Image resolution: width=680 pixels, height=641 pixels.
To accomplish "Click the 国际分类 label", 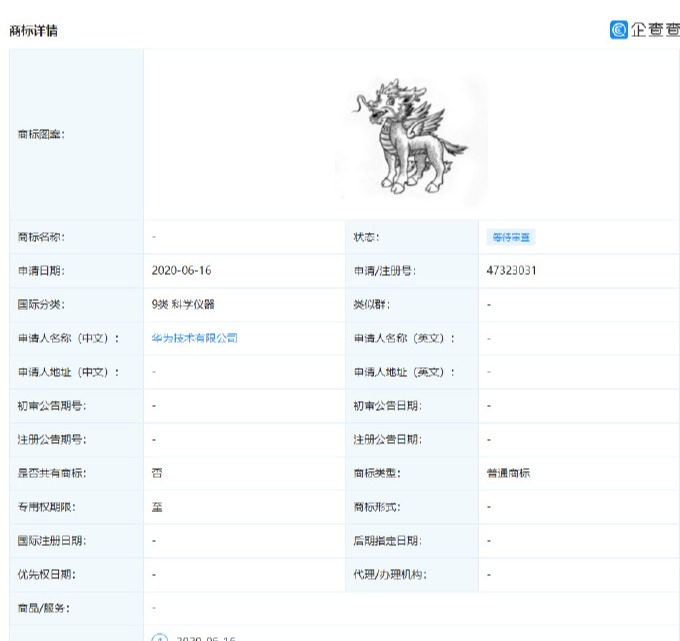I will 41,305.
